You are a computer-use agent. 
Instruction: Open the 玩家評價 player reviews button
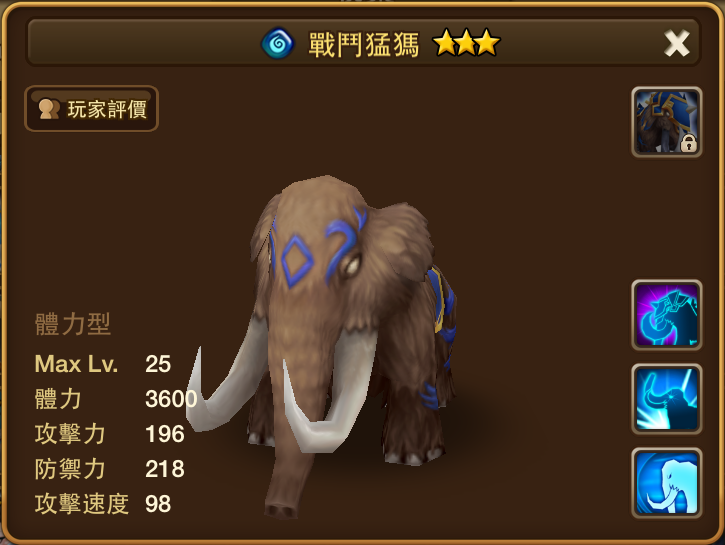tap(91, 109)
